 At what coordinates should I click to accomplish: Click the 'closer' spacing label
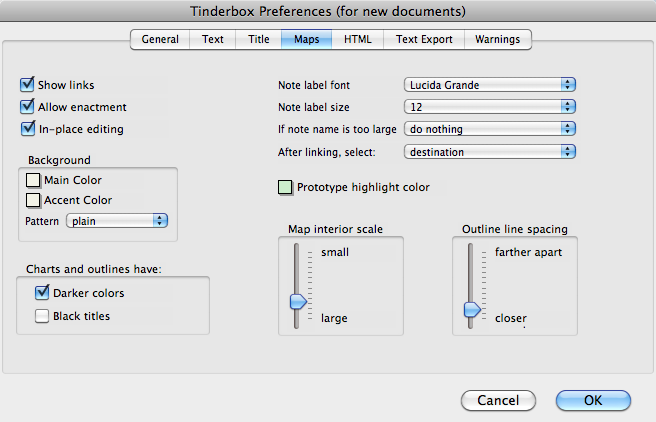511,318
